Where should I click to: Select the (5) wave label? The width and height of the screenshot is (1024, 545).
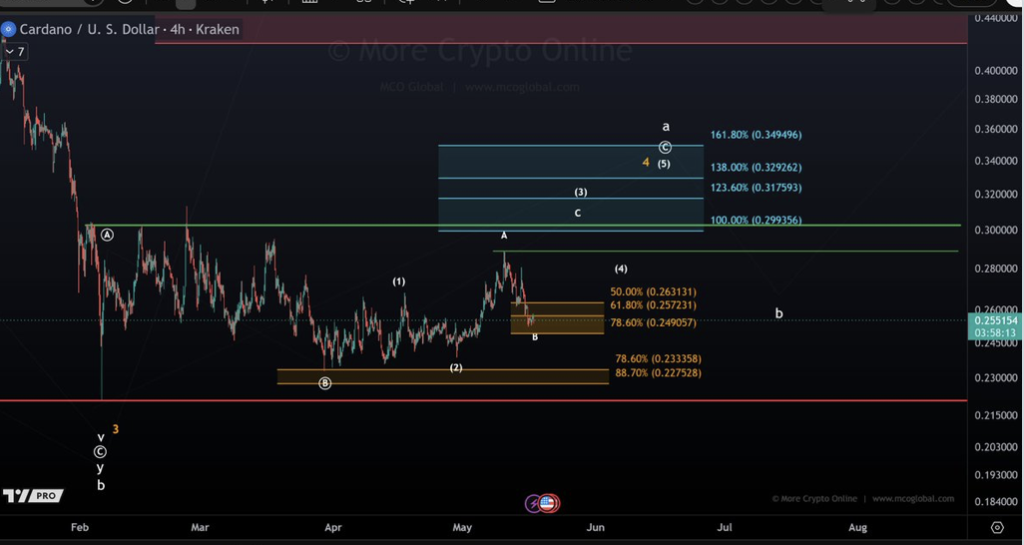(x=664, y=164)
